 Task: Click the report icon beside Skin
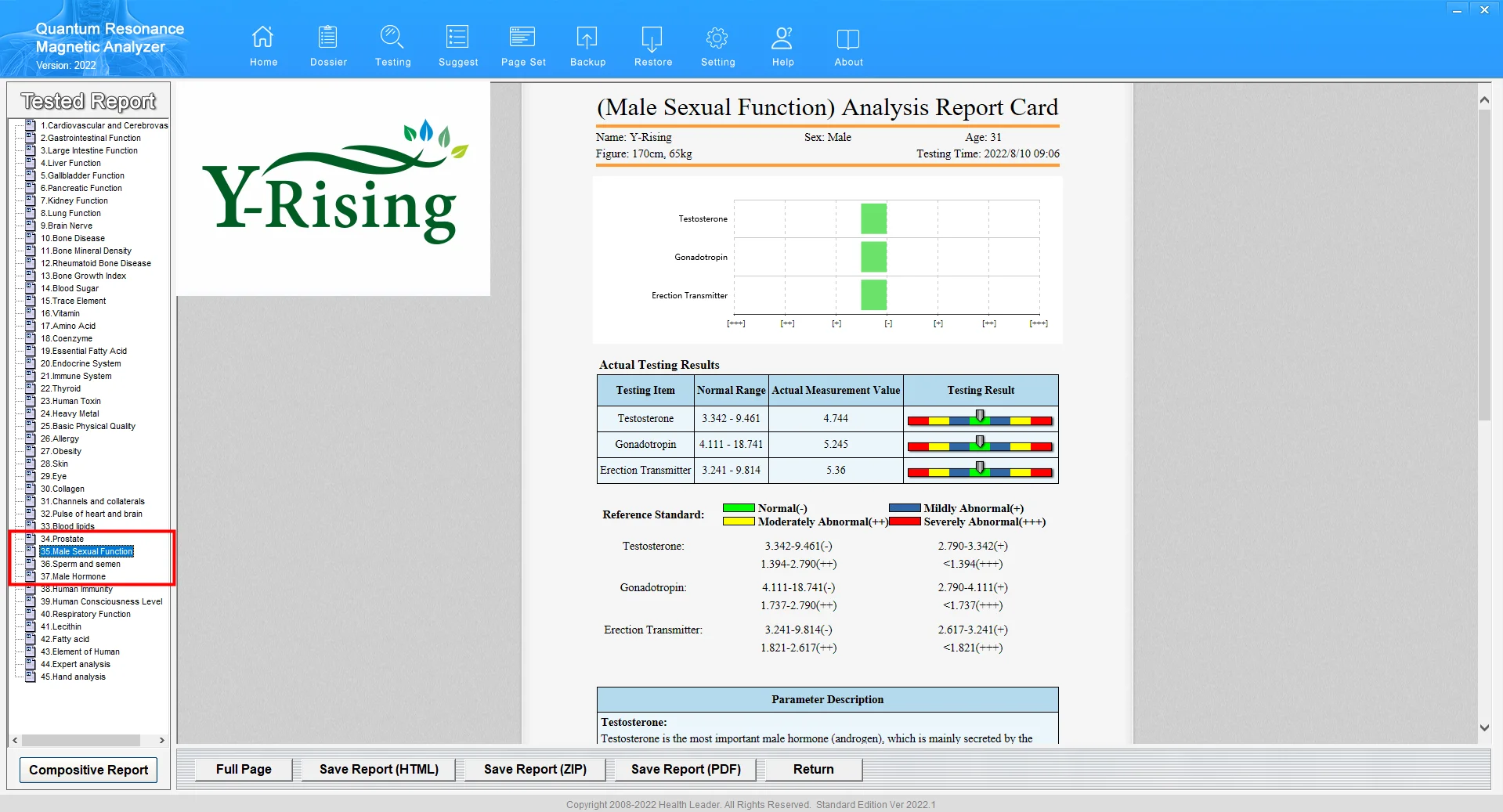(x=31, y=464)
